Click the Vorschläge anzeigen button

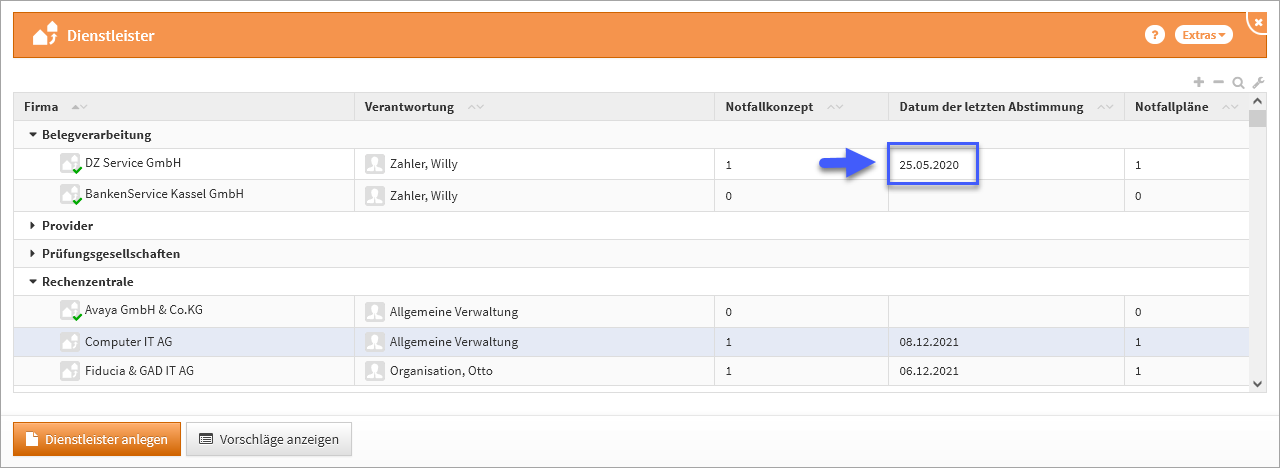coord(269,439)
